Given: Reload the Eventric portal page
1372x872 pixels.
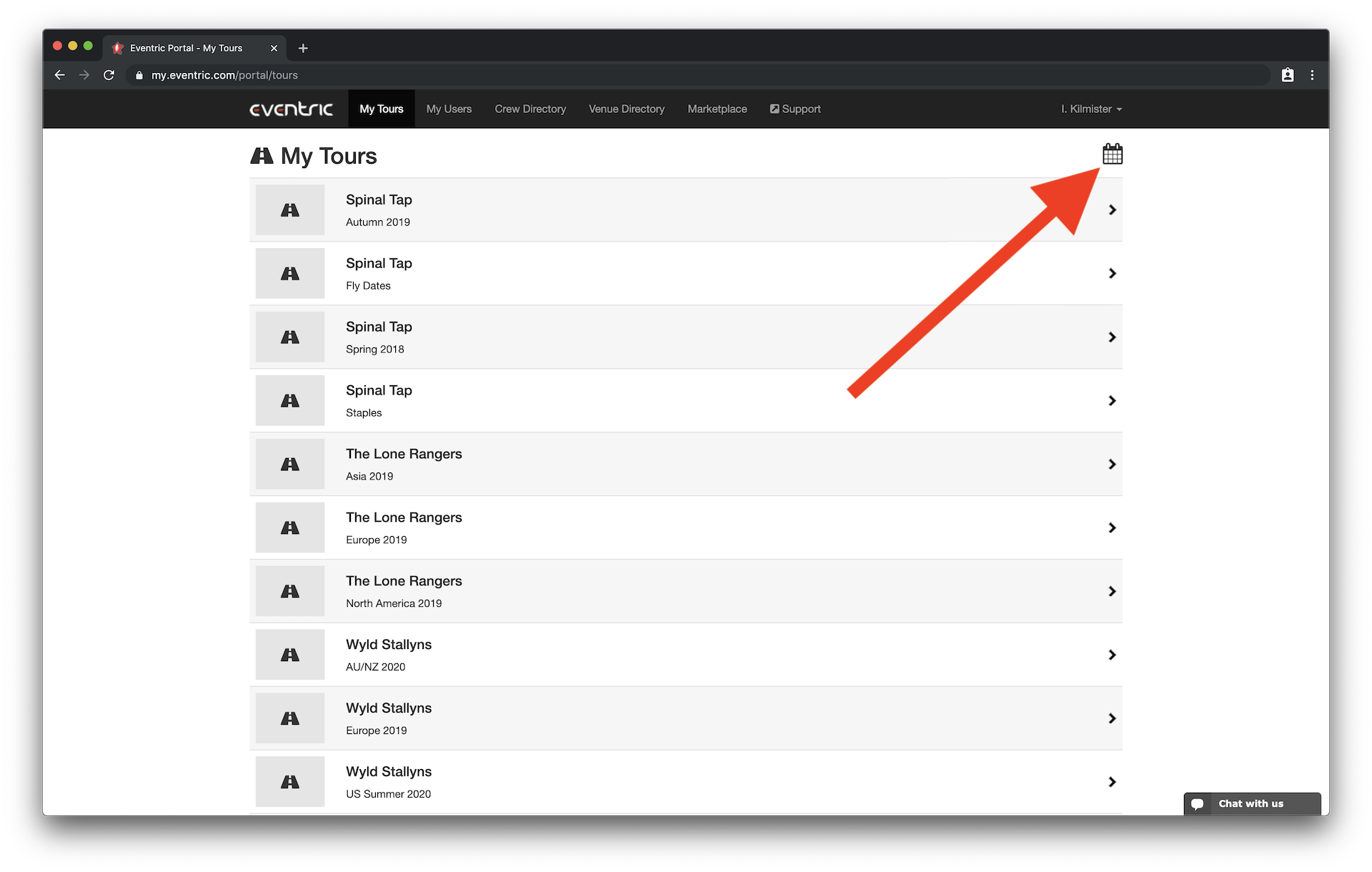Looking at the screenshot, I should point(109,75).
